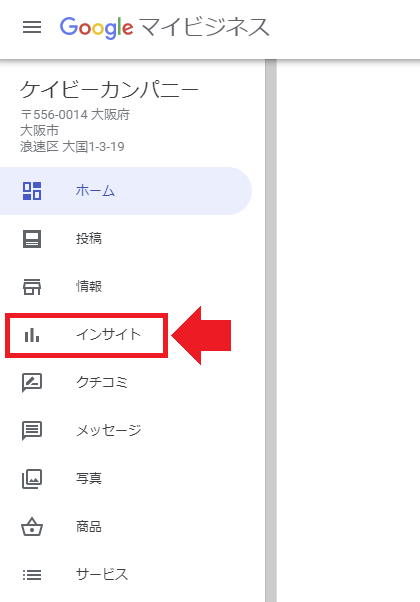Open the 投稿 menu label

(x=89, y=238)
